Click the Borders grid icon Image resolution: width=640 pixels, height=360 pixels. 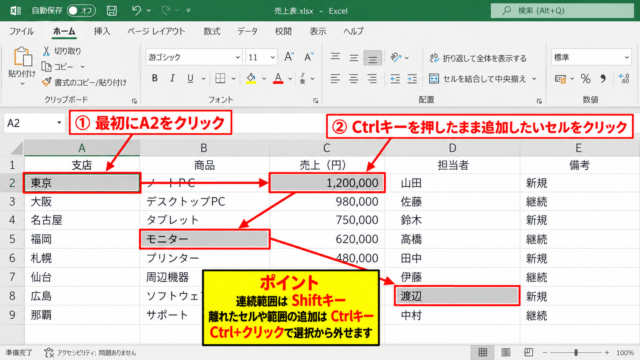click(220, 78)
